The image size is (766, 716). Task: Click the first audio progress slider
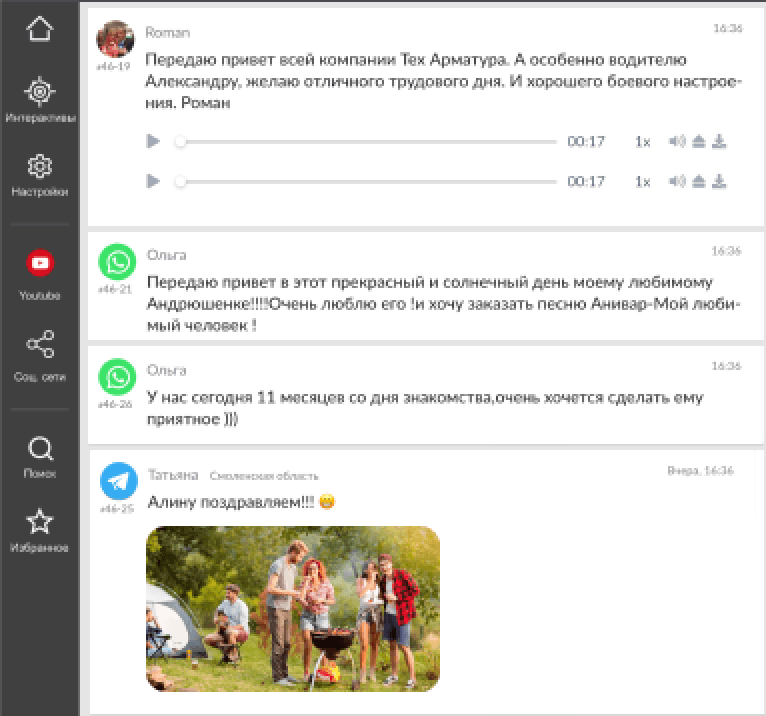366,142
